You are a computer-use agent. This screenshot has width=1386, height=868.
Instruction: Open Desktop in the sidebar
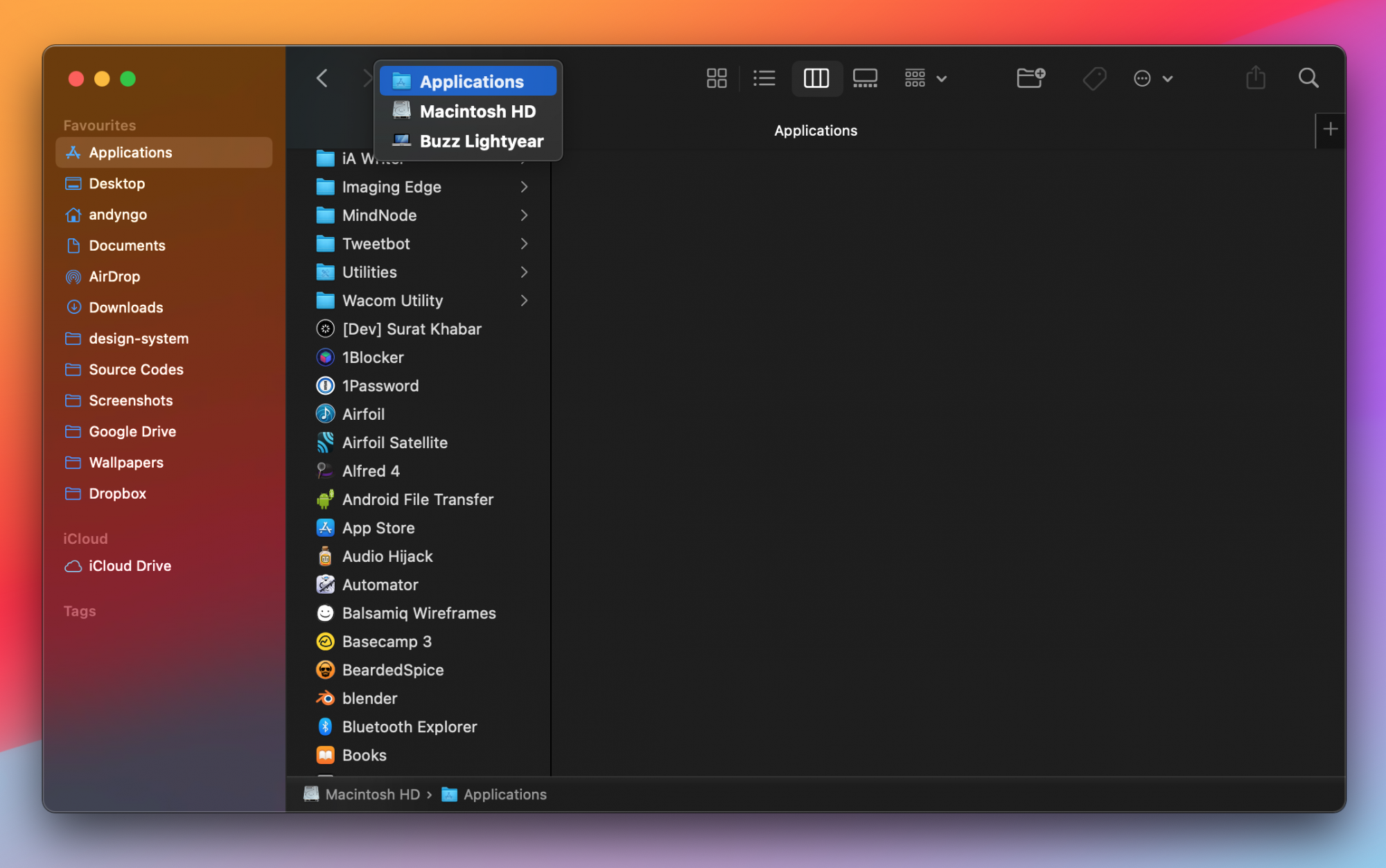coord(164,184)
